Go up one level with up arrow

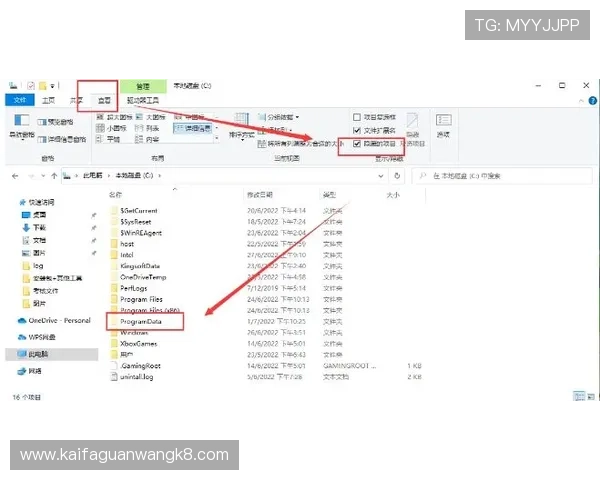click(54, 176)
